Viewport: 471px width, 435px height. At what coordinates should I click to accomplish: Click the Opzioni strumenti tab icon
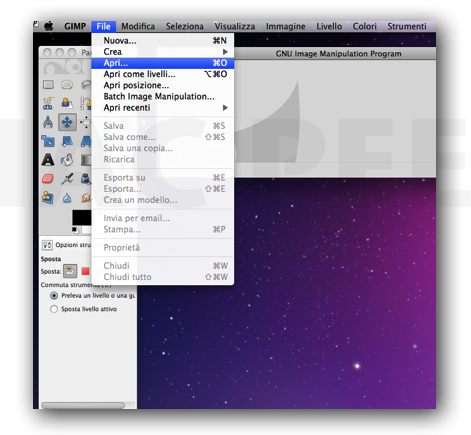47,245
